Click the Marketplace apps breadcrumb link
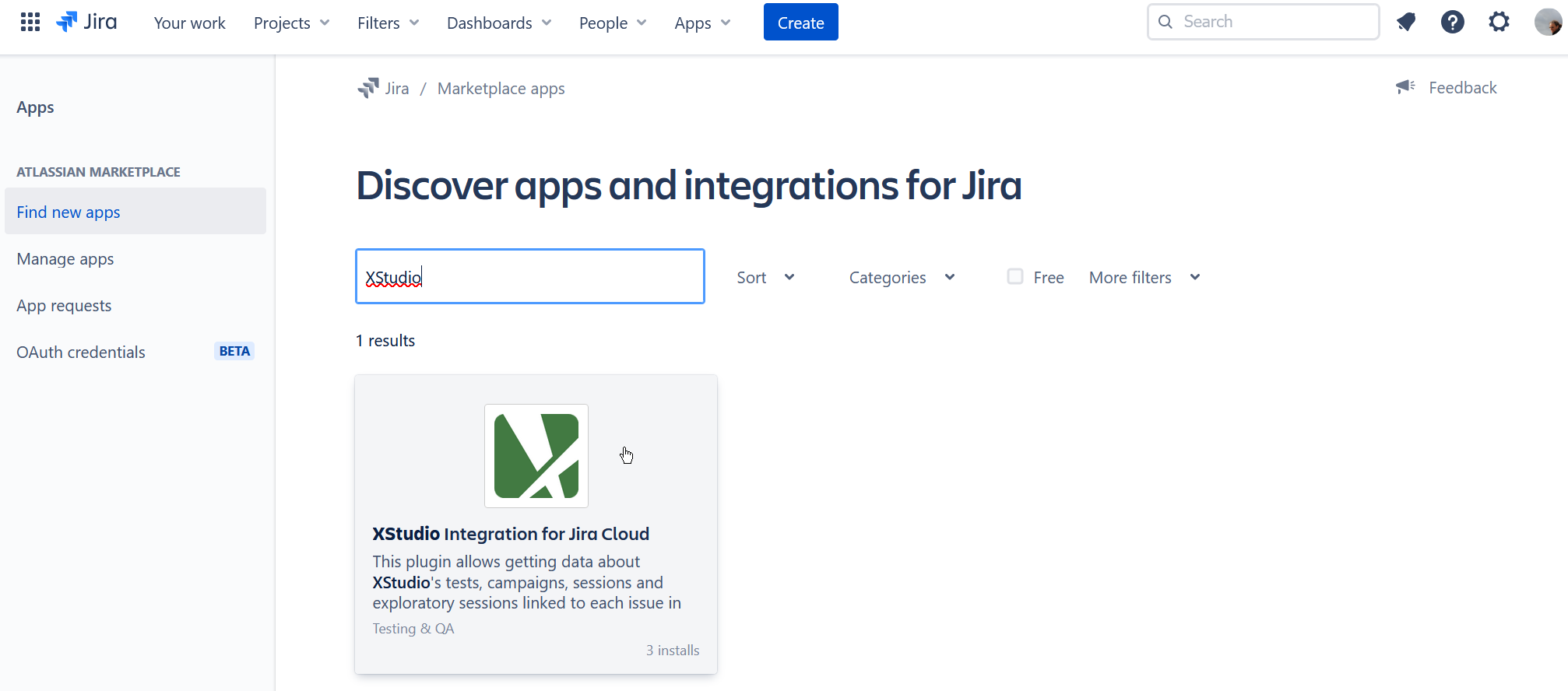 501,89
